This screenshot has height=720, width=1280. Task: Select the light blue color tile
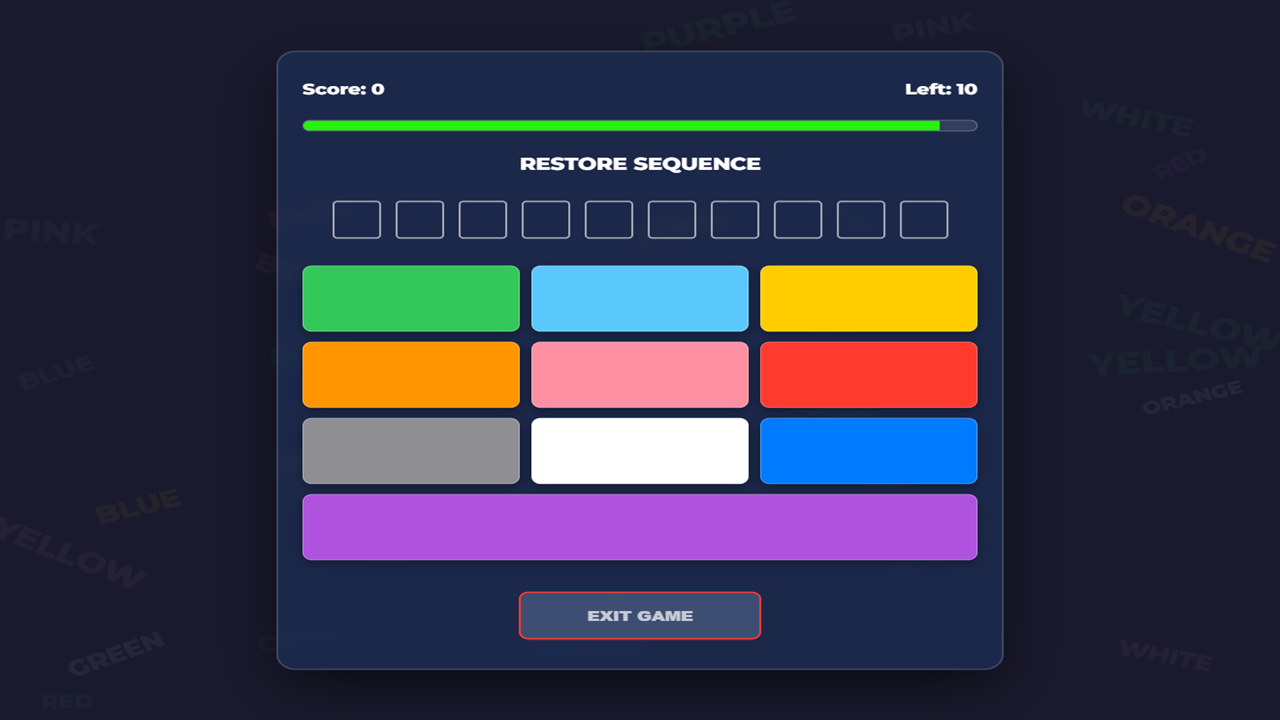pos(640,298)
